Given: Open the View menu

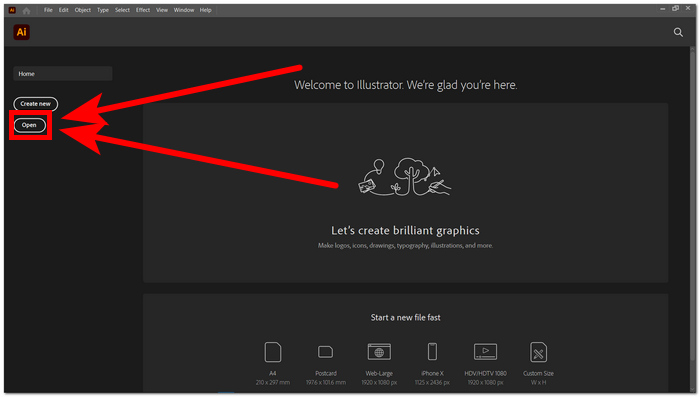Looking at the screenshot, I should pos(162,10).
